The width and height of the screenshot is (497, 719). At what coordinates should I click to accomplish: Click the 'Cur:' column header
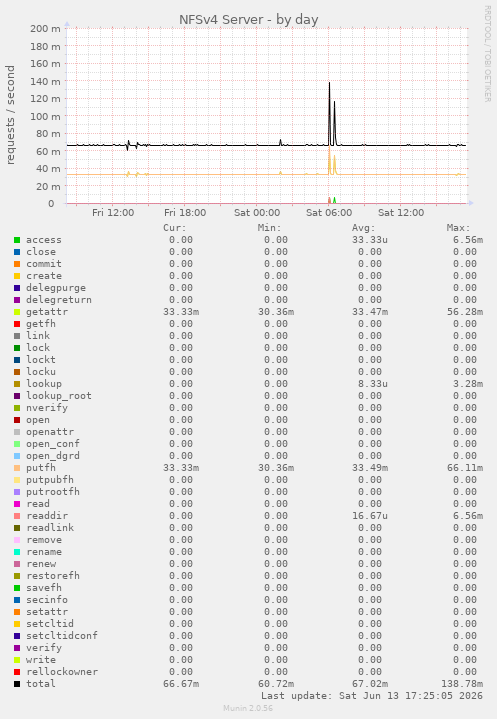tap(175, 228)
